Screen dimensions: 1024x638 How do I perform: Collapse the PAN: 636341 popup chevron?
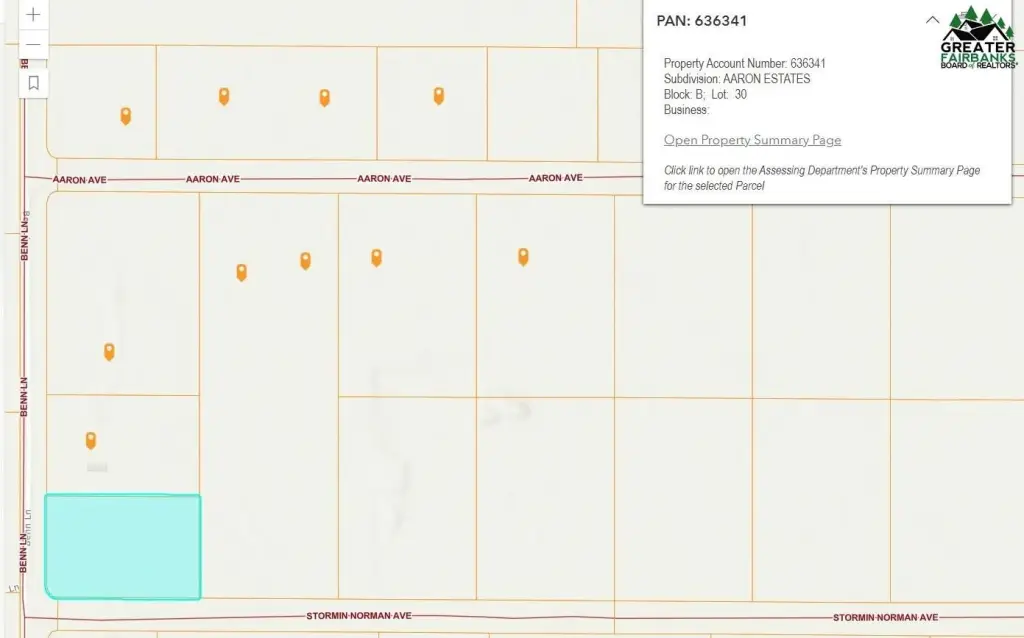(932, 20)
